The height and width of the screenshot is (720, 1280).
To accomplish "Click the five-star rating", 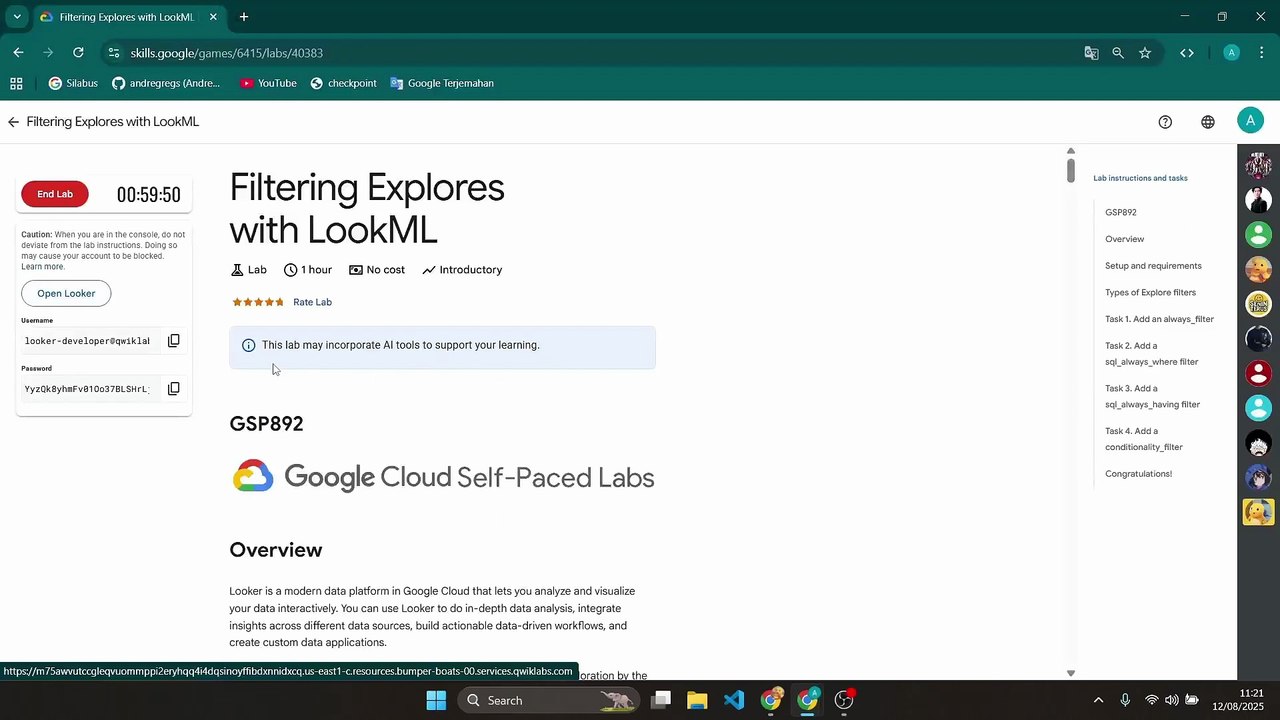I will click(260, 302).
